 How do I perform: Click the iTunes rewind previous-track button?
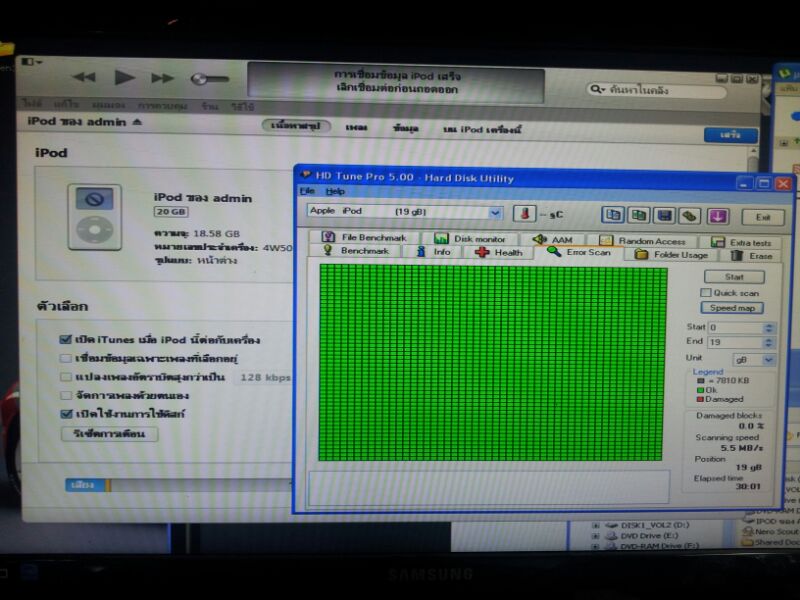click(85, 78)
